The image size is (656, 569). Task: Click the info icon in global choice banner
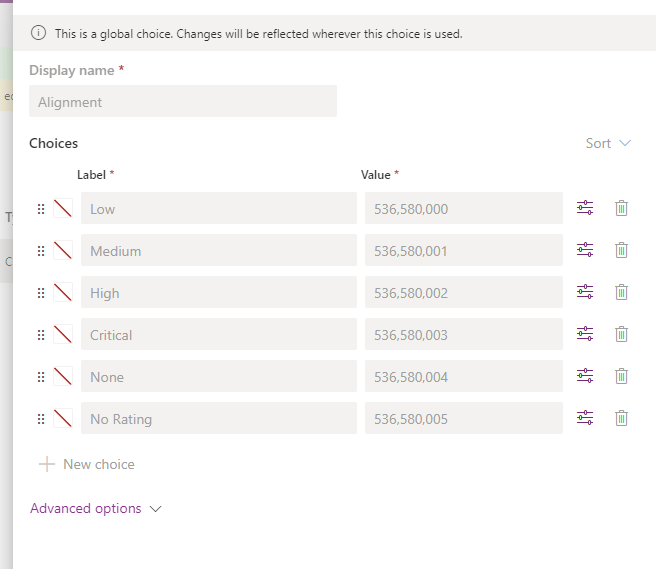[x=39, y=33]
